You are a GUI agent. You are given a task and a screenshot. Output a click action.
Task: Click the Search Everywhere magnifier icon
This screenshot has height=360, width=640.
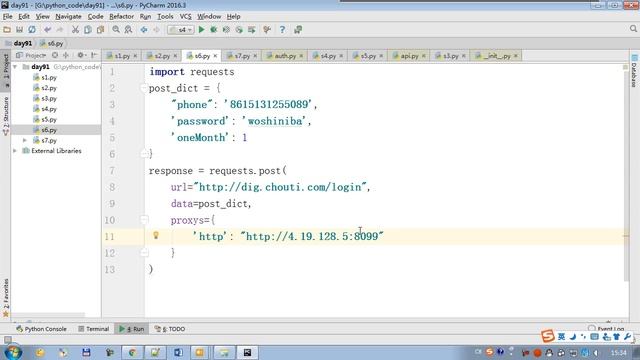(633, 29)
